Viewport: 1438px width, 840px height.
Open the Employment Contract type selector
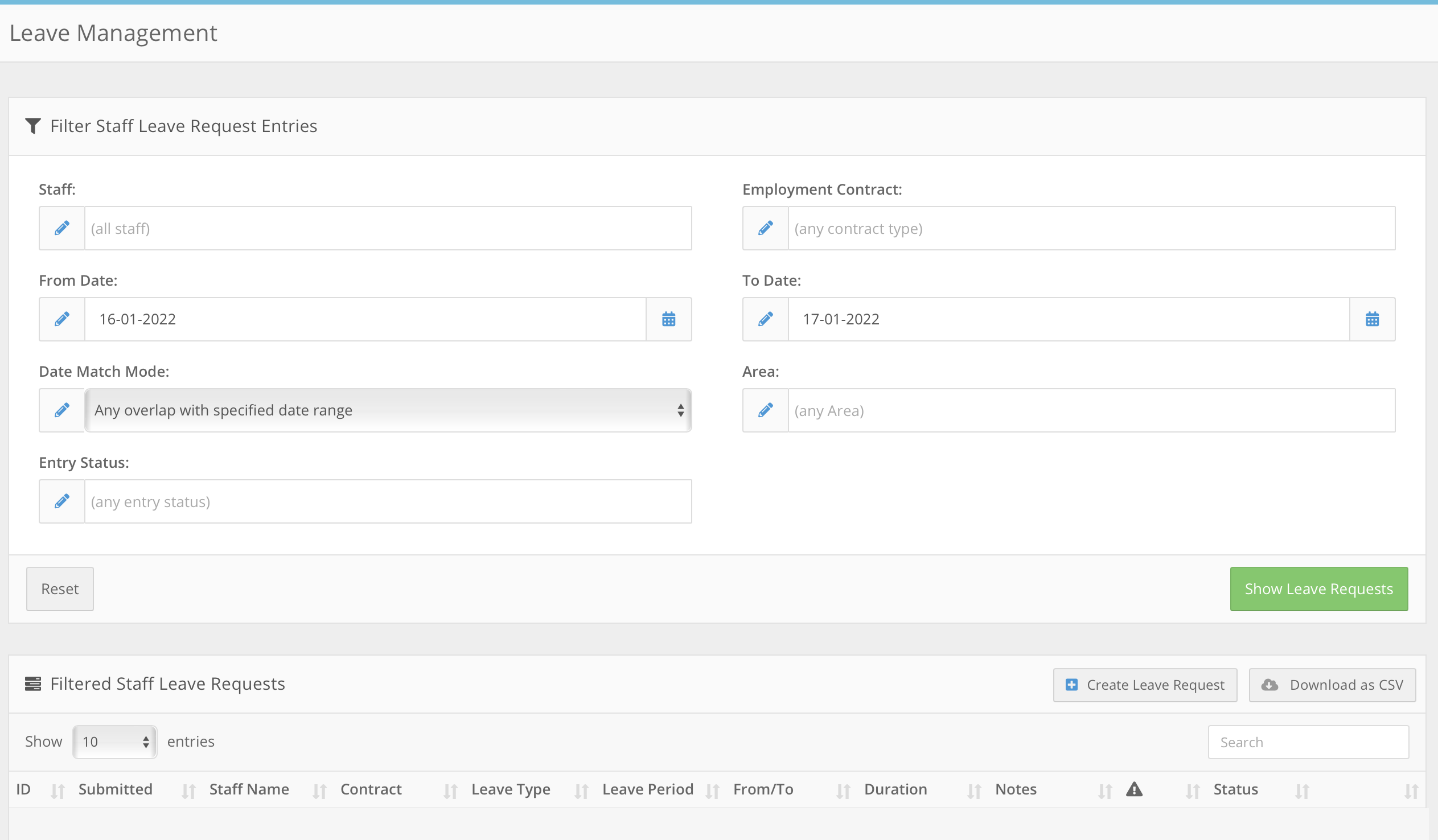[1092, 228]
